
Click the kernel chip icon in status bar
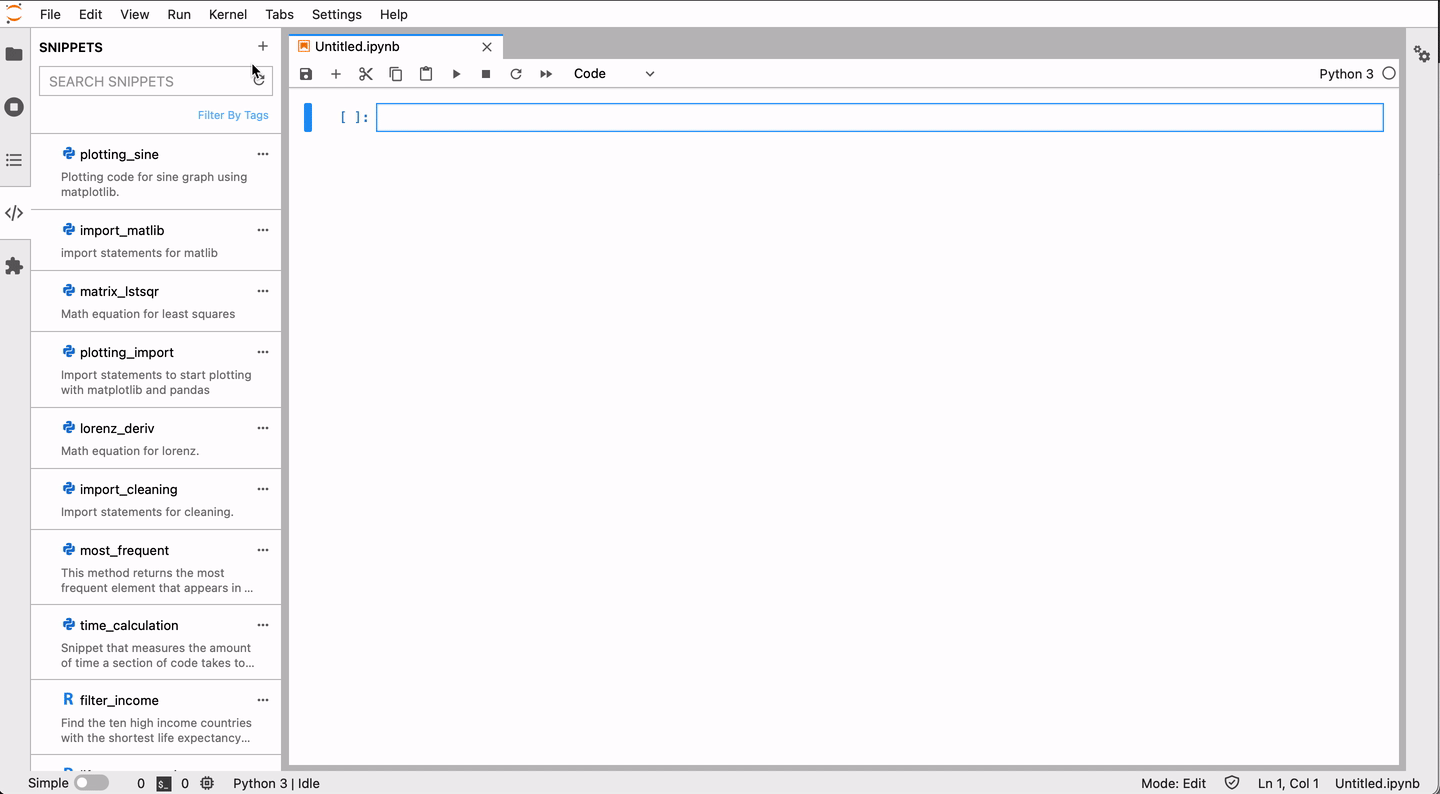pyautogui.click(x=207, y=784)
